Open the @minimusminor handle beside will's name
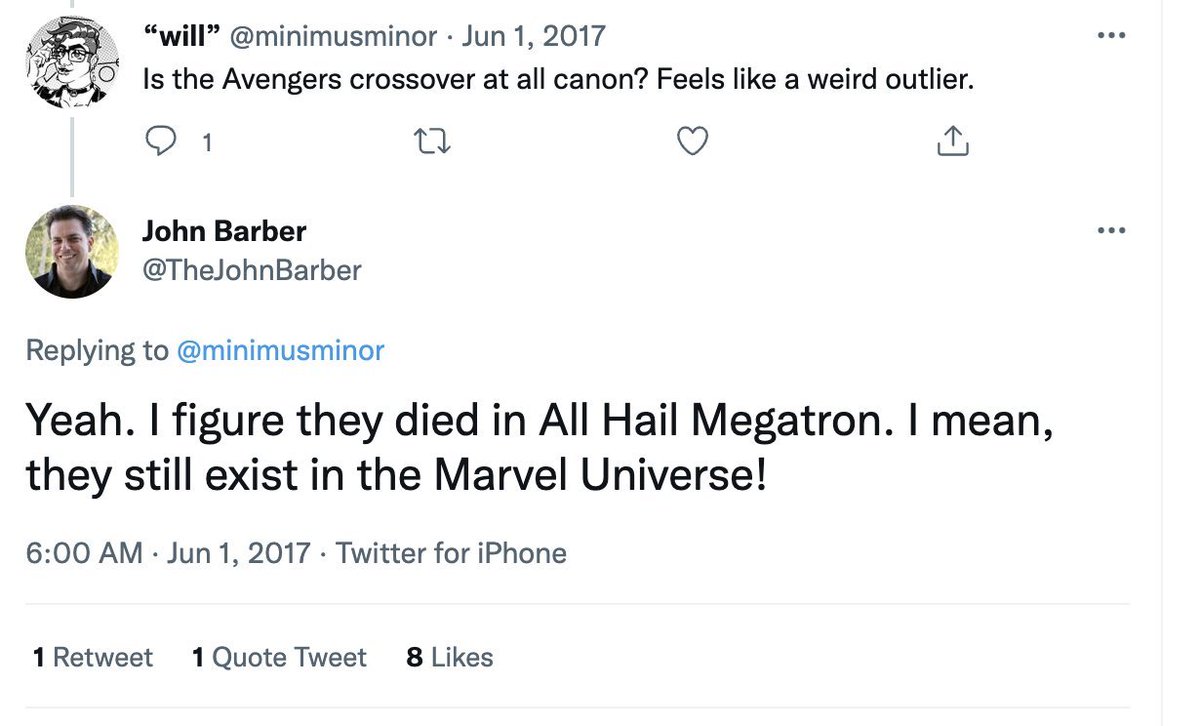Image resolution: width=1200 pixels, height=726 pixels. pos(334,37)
